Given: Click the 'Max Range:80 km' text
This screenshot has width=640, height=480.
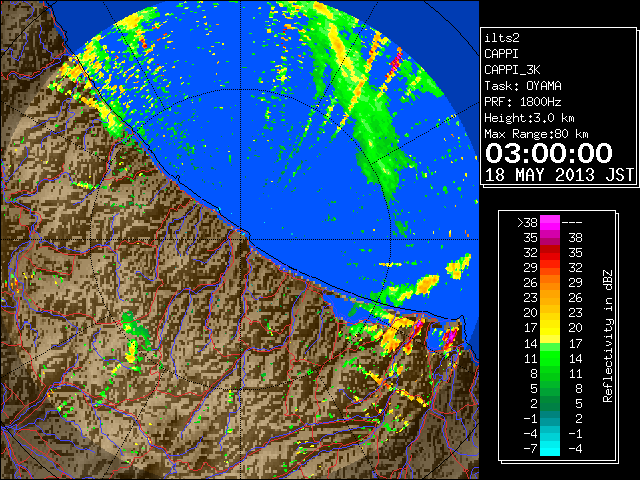Looking at the screenshot, I should tap(536, 134).
